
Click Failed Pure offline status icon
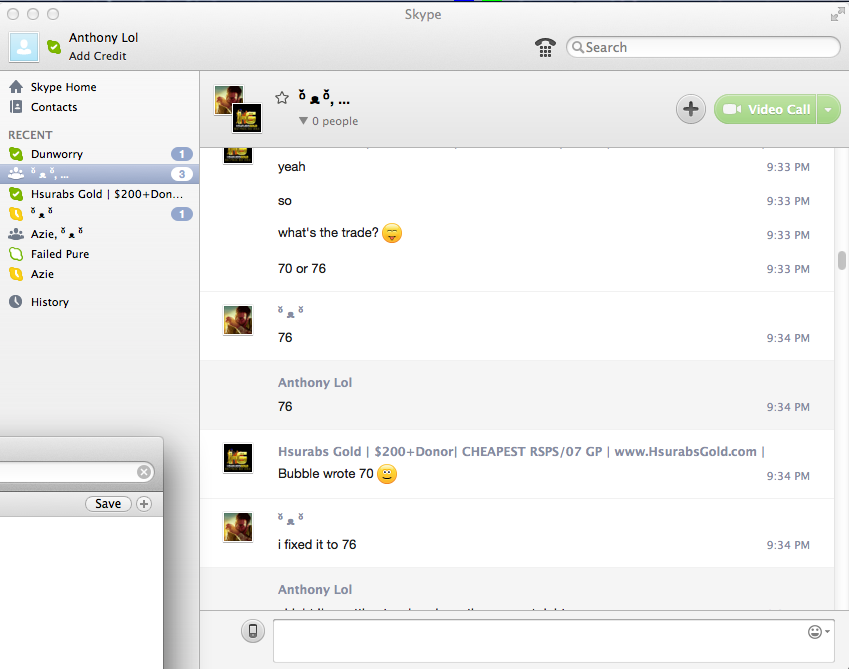(x=16, y=254)
